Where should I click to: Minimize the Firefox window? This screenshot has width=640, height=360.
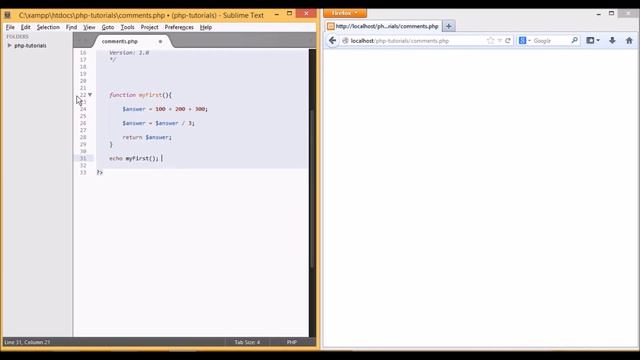click(598, 14)
